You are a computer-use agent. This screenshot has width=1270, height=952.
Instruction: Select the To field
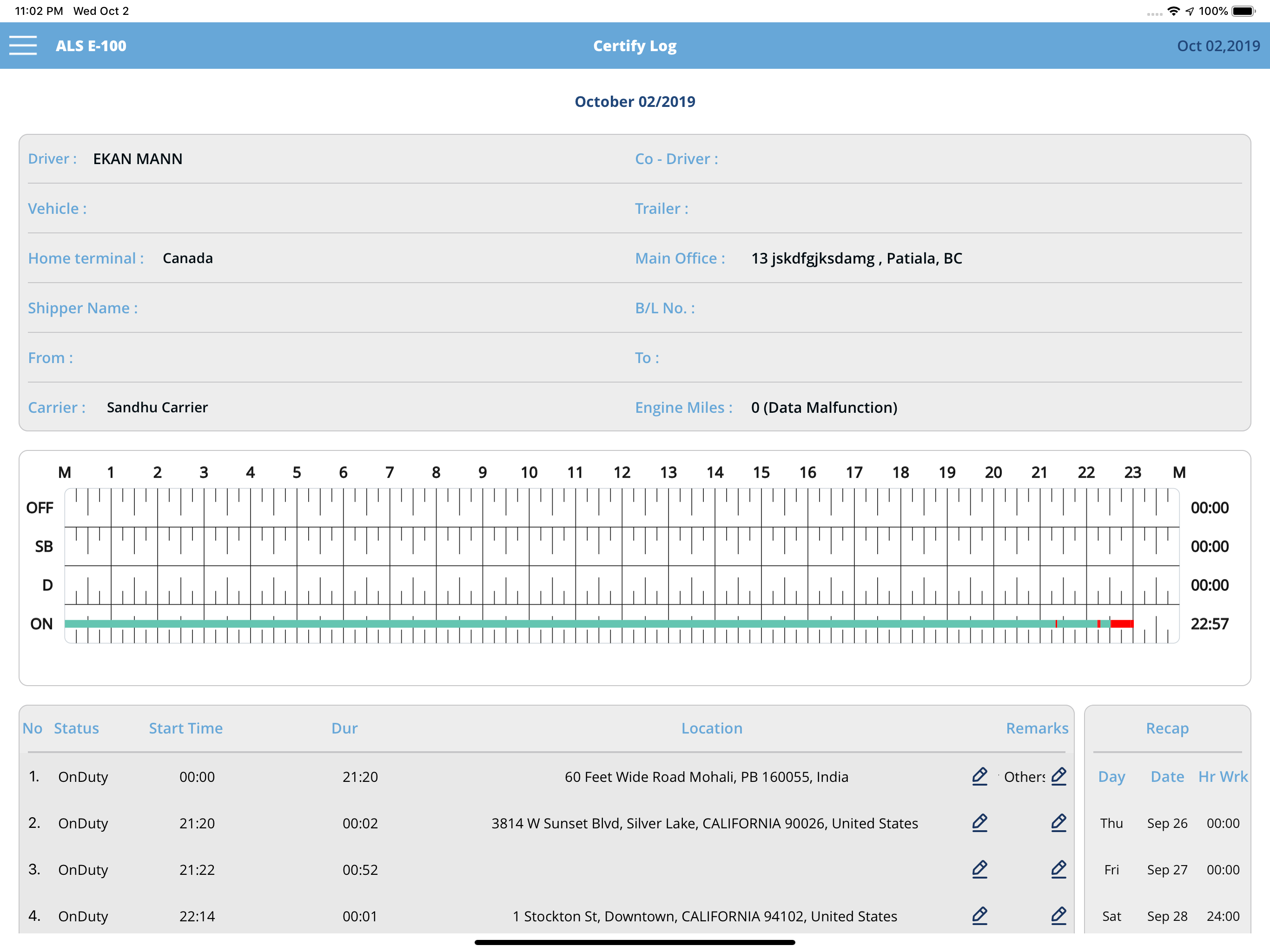[938, 358]
